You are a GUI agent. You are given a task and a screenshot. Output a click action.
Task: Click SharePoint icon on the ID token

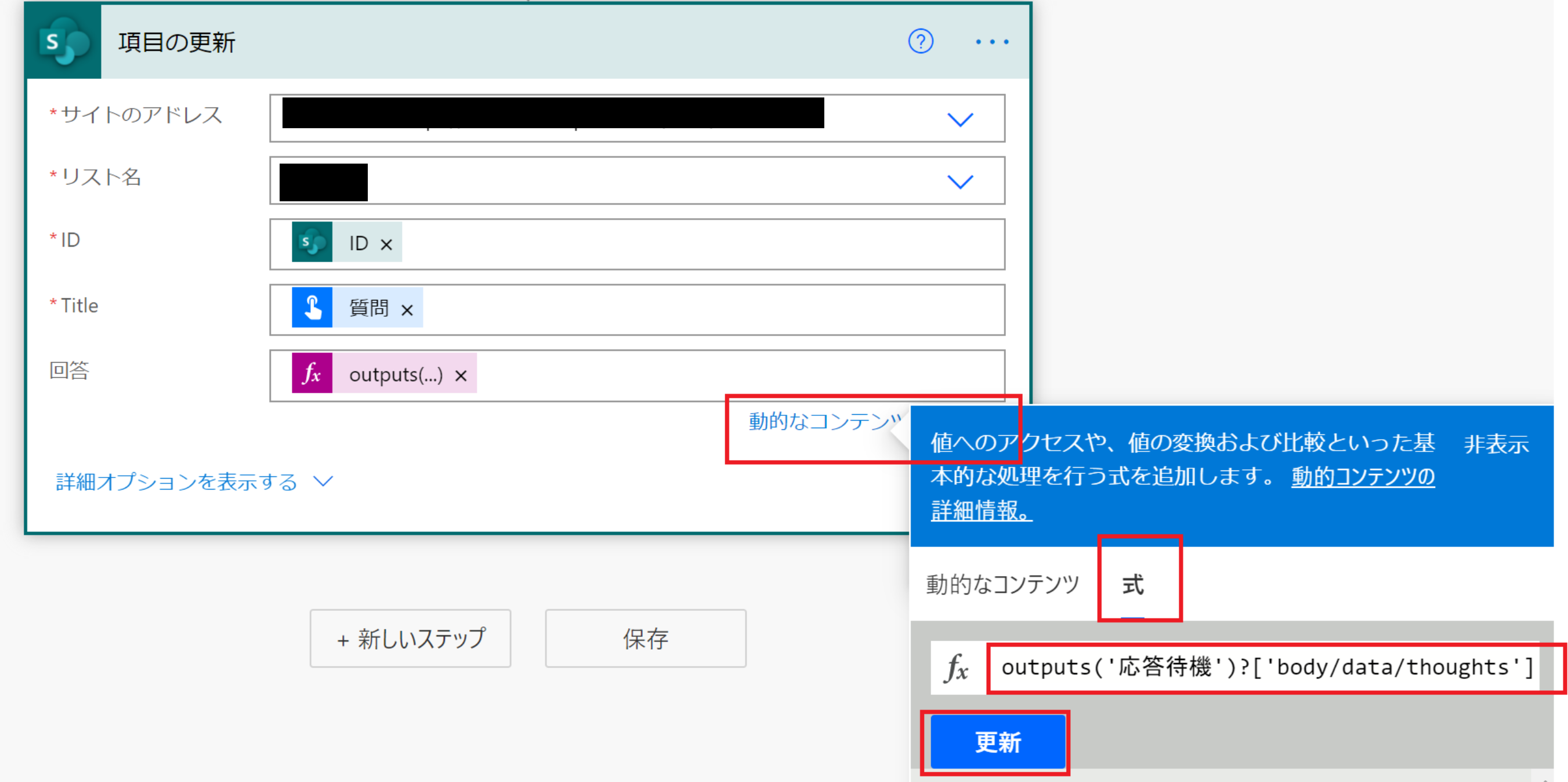pos(312,242)
